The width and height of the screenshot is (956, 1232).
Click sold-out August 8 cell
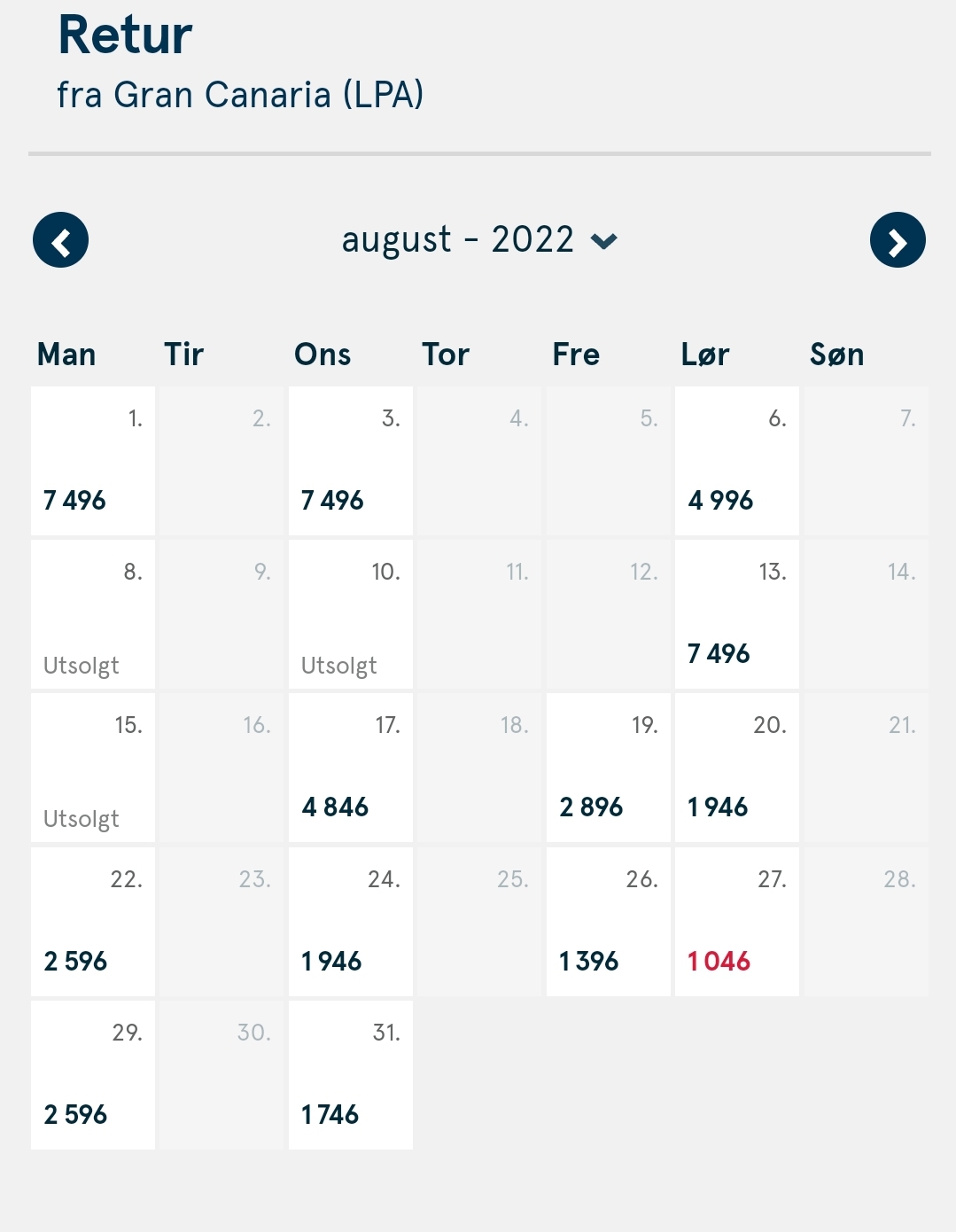93,614
